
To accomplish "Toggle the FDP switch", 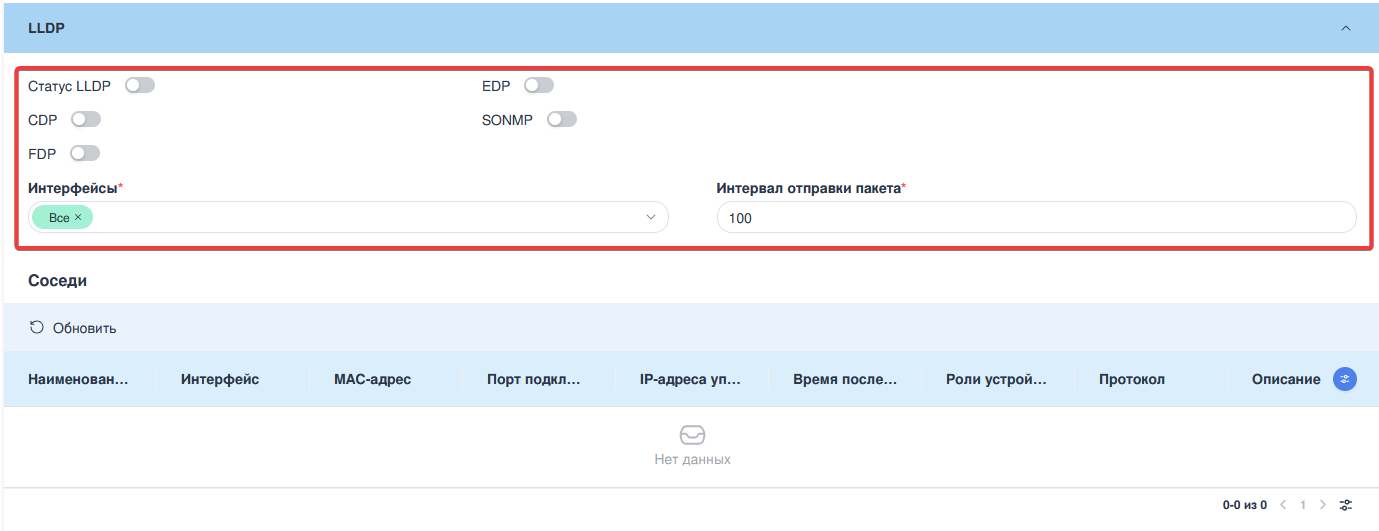I will [85, 154].
